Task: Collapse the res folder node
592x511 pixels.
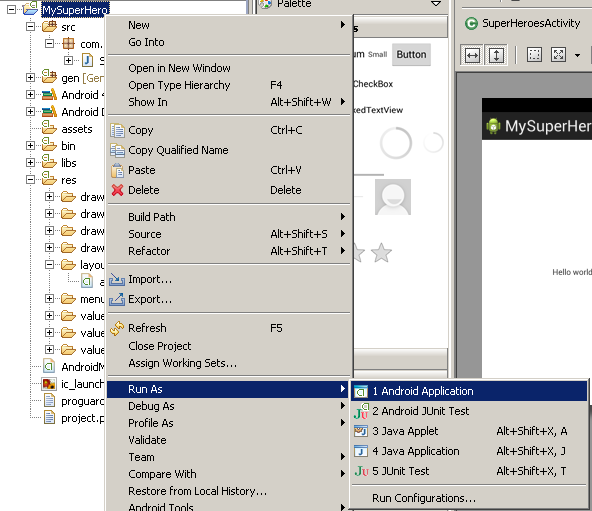Action: 30,179
